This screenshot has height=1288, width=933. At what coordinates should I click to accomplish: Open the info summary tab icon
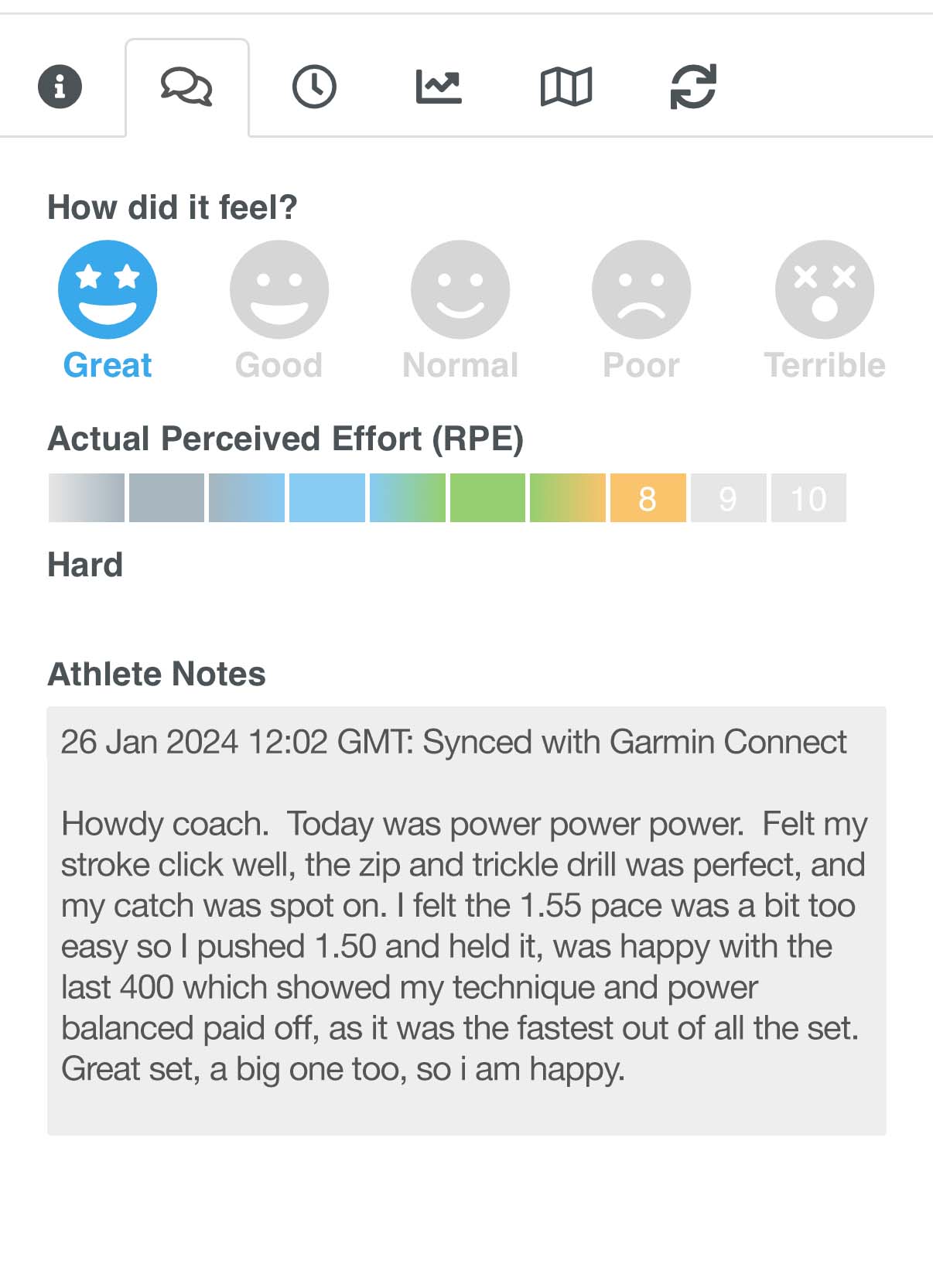[60, 86]
